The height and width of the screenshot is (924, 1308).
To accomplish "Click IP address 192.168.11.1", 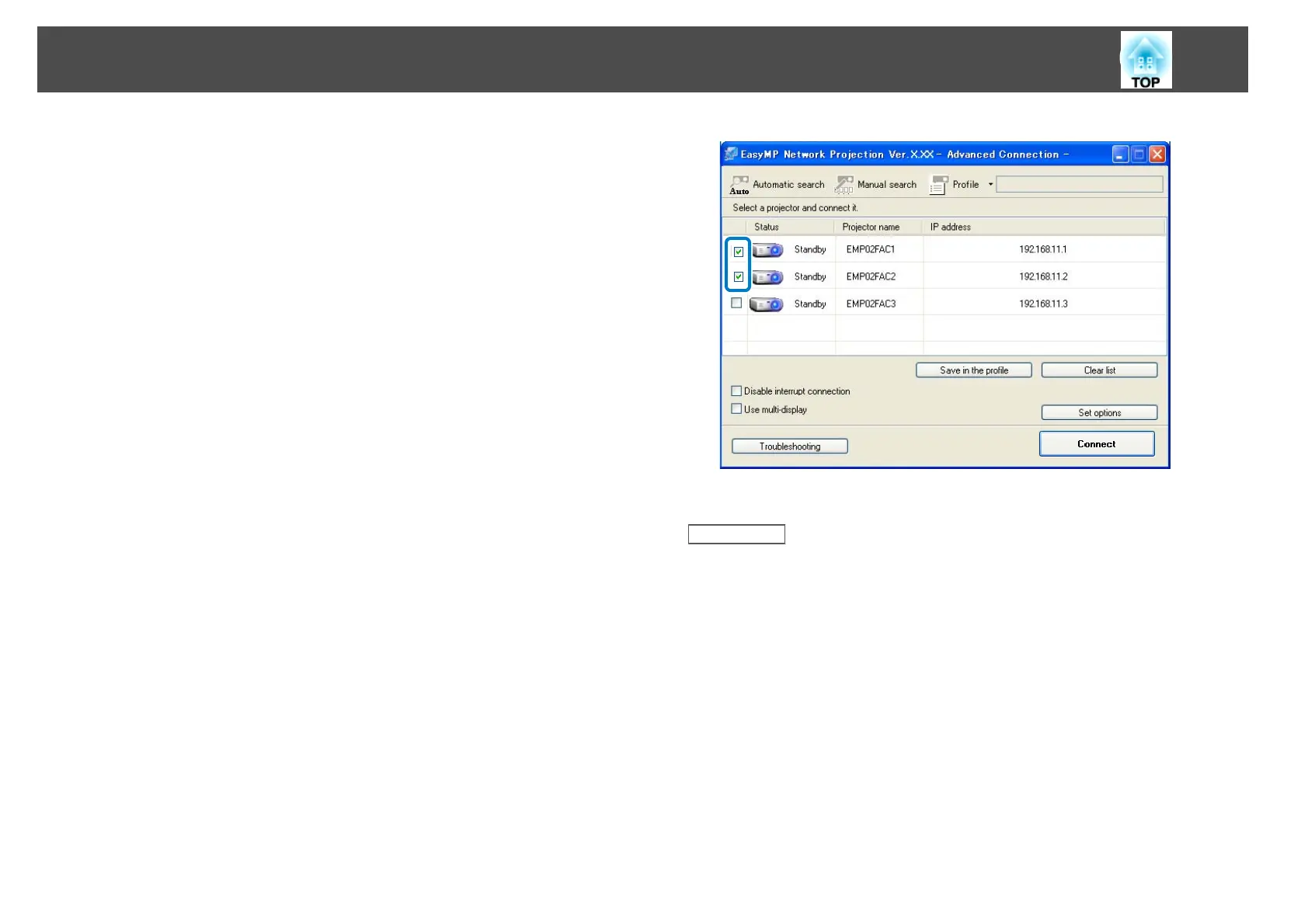I will click(1043, 249).
